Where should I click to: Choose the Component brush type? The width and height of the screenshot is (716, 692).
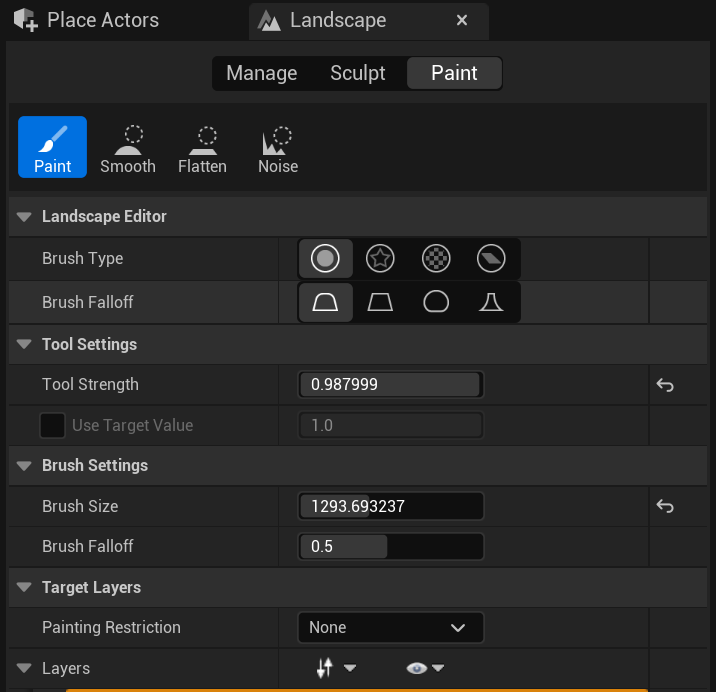click(x=491, y=259)
